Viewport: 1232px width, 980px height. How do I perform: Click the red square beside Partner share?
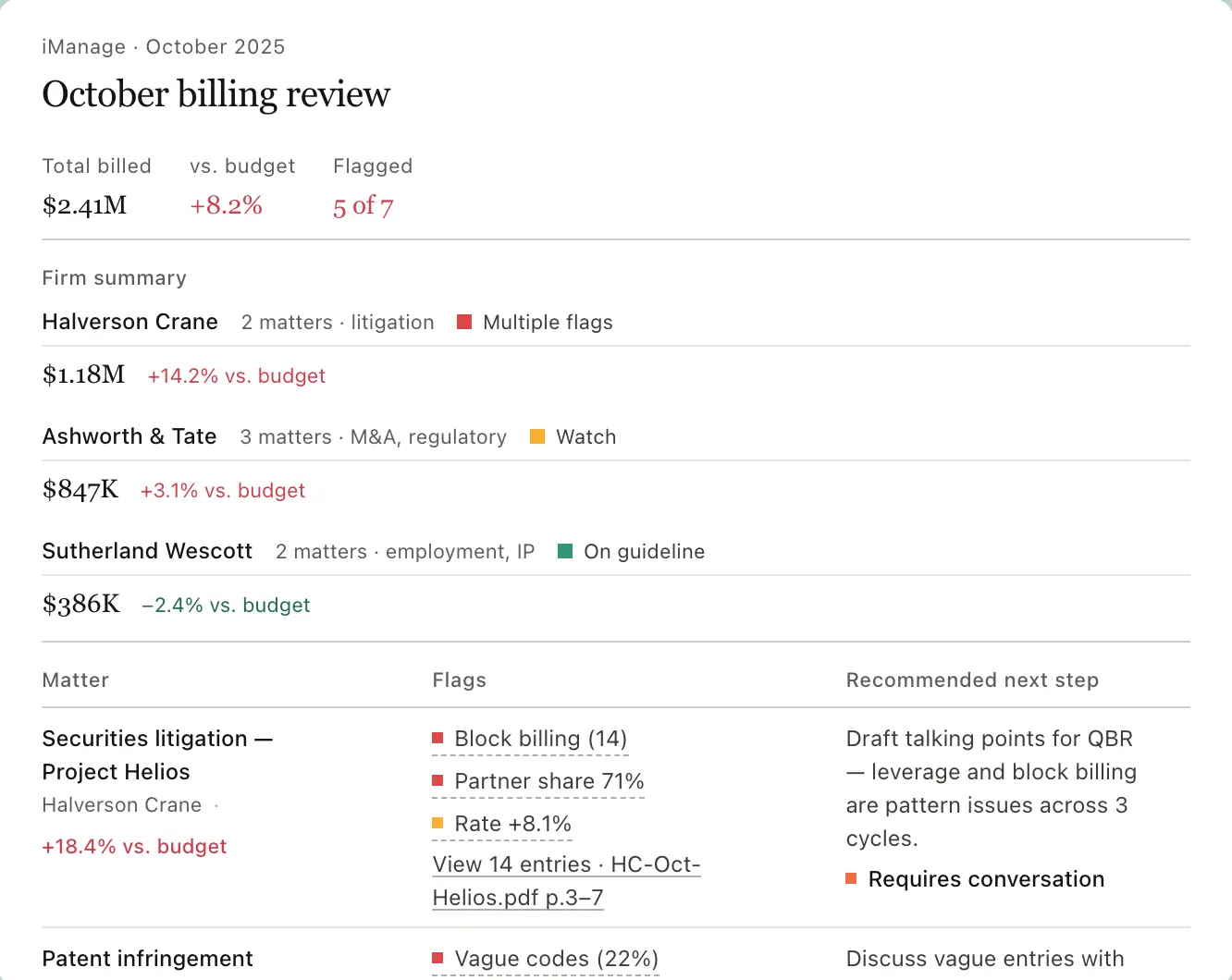[x=437, y=780]
